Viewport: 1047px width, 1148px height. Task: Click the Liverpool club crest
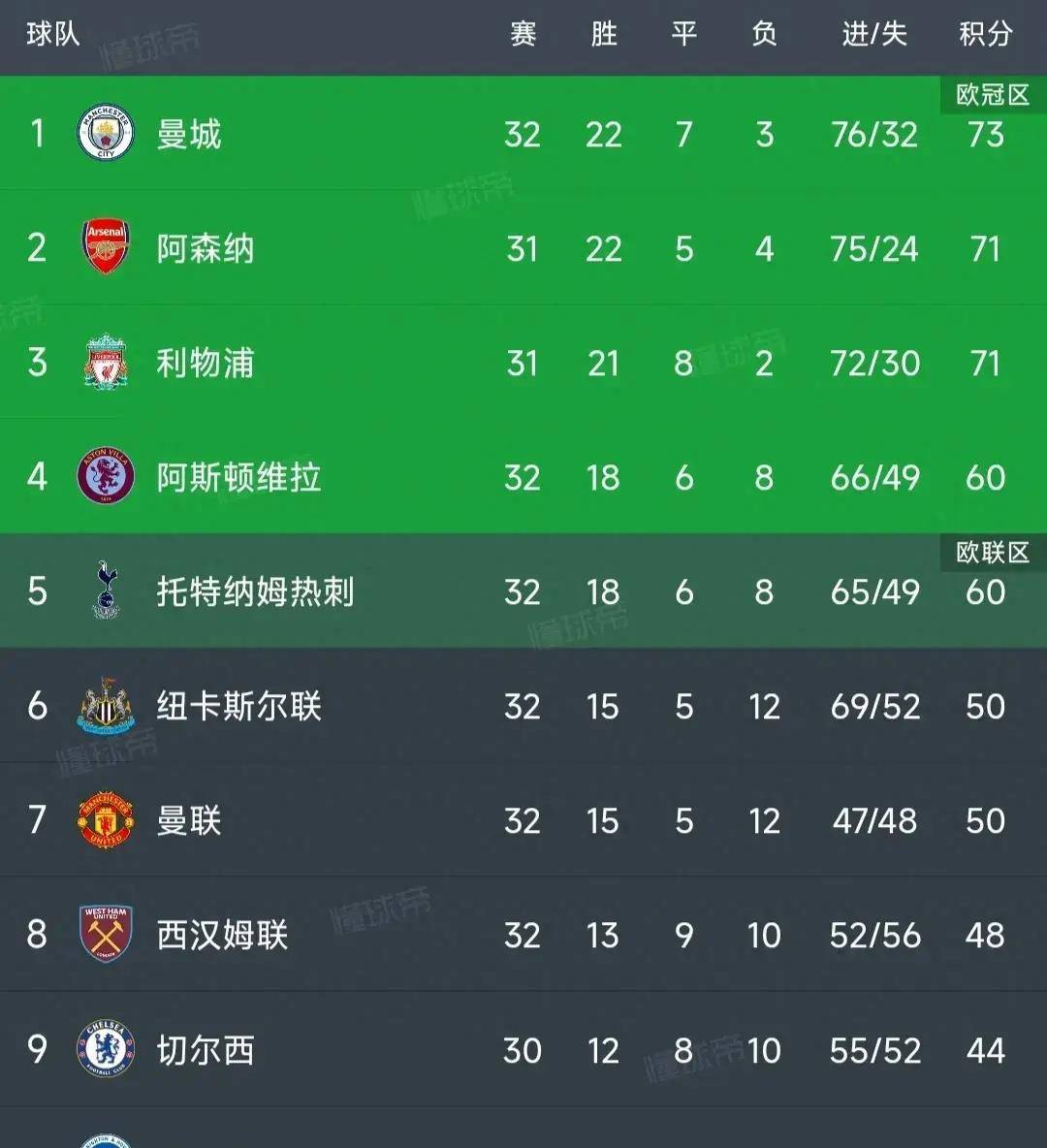106,362
